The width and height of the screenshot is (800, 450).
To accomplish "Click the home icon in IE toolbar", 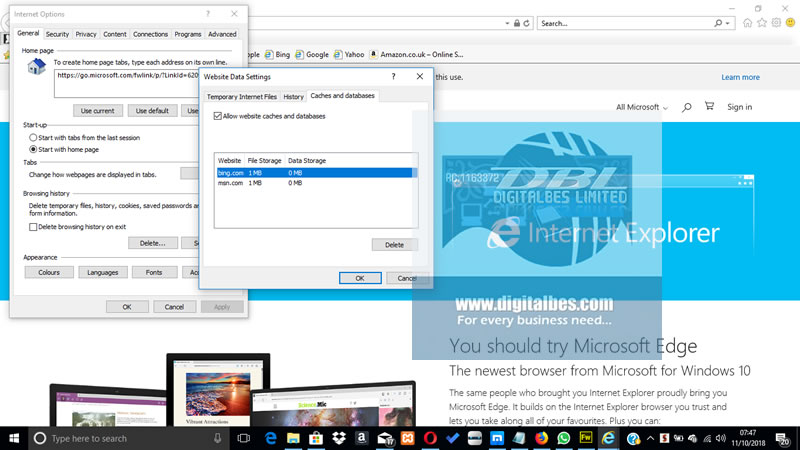I will (x=747, y=23).
